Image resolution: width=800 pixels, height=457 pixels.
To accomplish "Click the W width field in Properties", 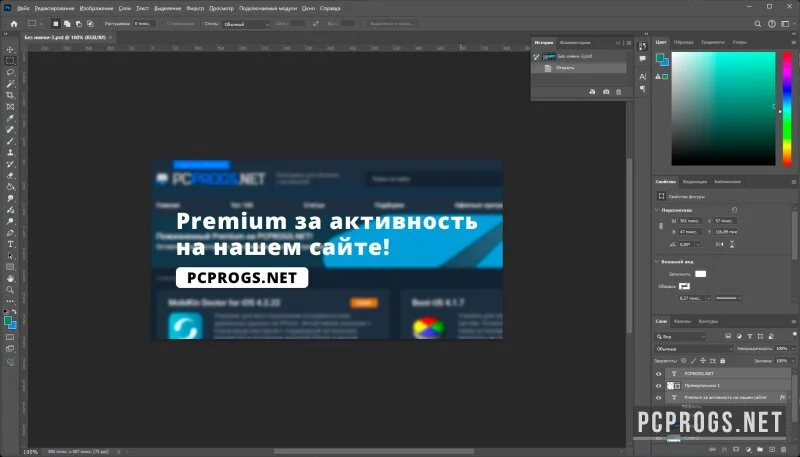I will click(x=689, y=221).
